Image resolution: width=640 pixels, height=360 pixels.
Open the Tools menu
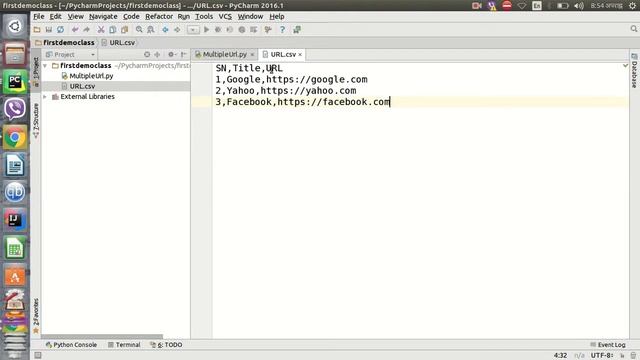[204, 16]
